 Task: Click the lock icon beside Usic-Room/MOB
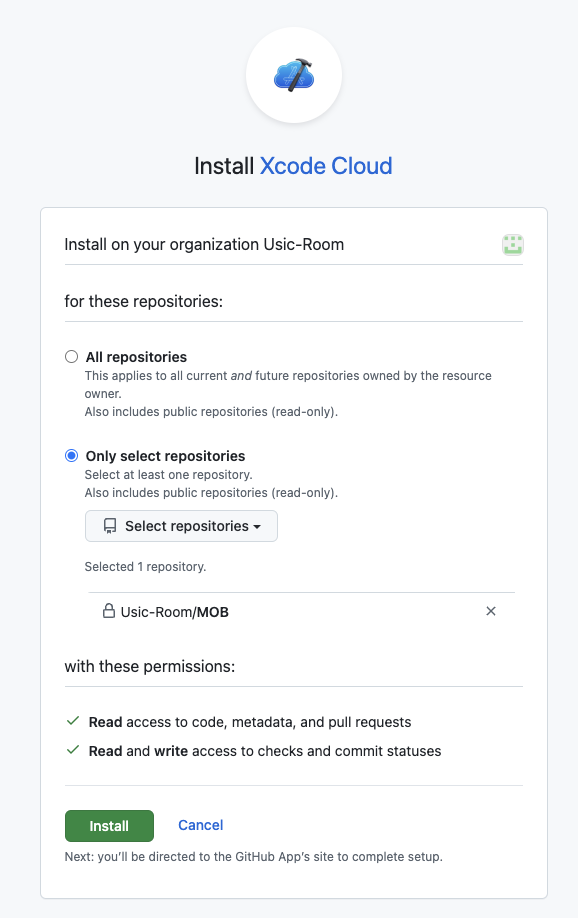coord(108,611)
